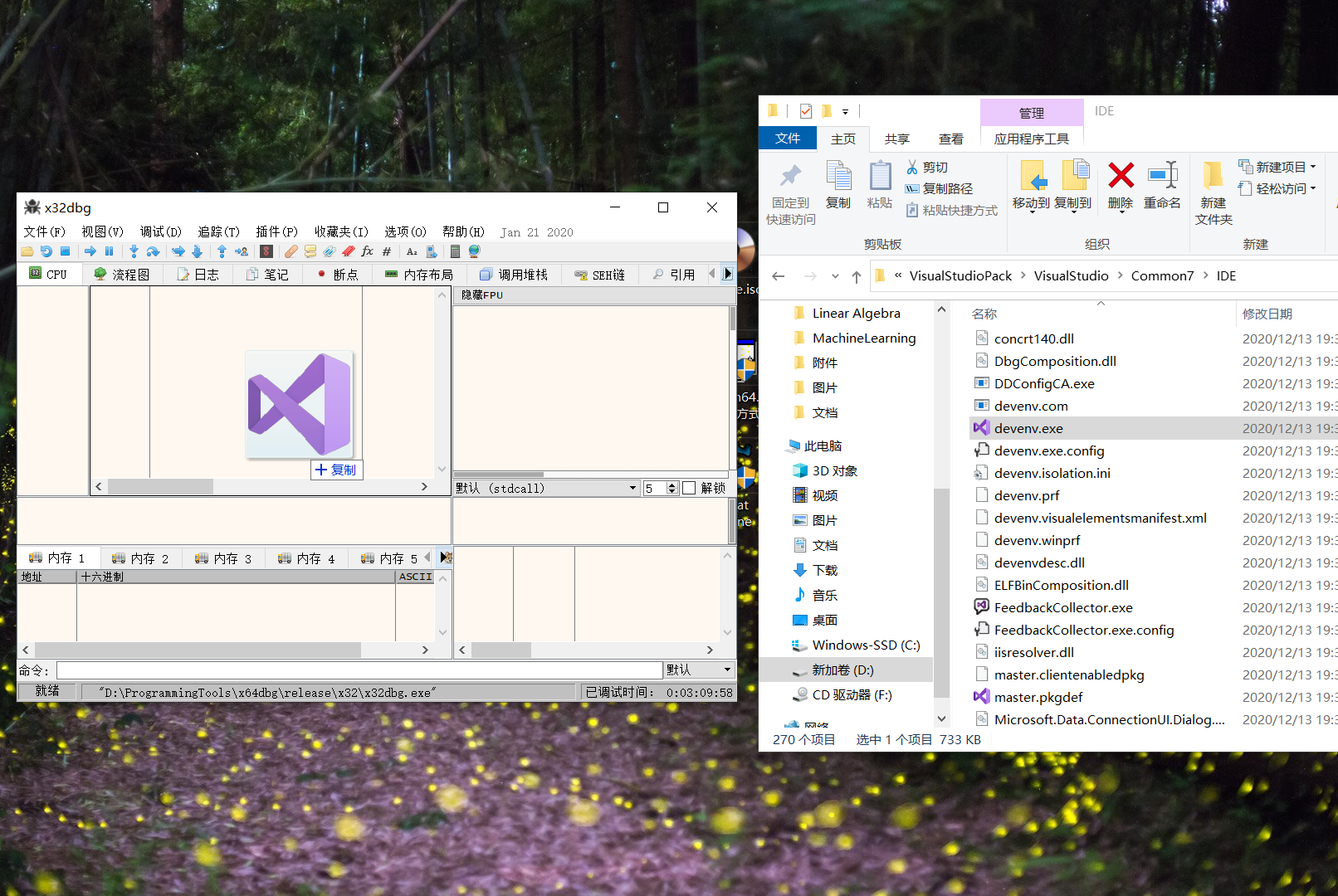Open Patches with the bandage icon
Image resolution: width=1338 pixels, height=896 pixels.
tap(291, 251)
